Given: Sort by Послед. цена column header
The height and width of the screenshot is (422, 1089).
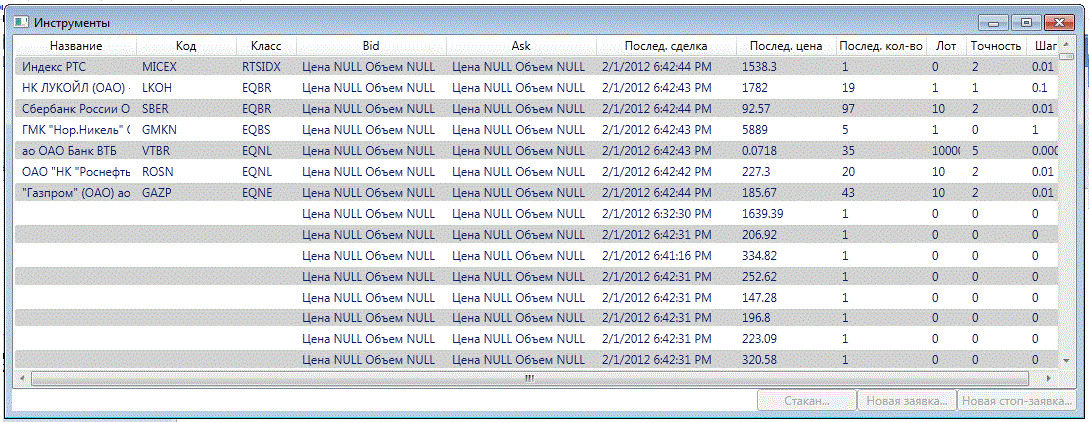Looking at the screenshot, I should pos(786,46).
